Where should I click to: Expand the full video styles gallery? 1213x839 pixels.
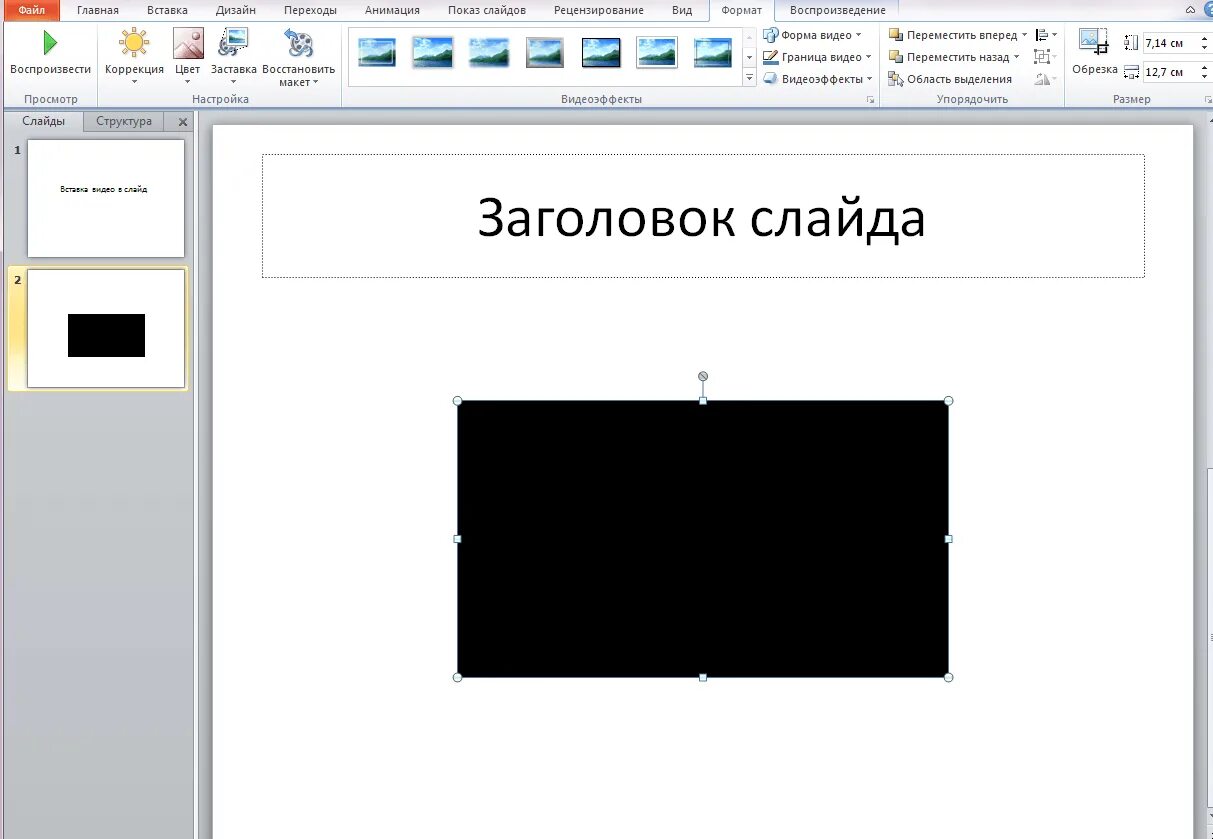[x=749, y=78]
